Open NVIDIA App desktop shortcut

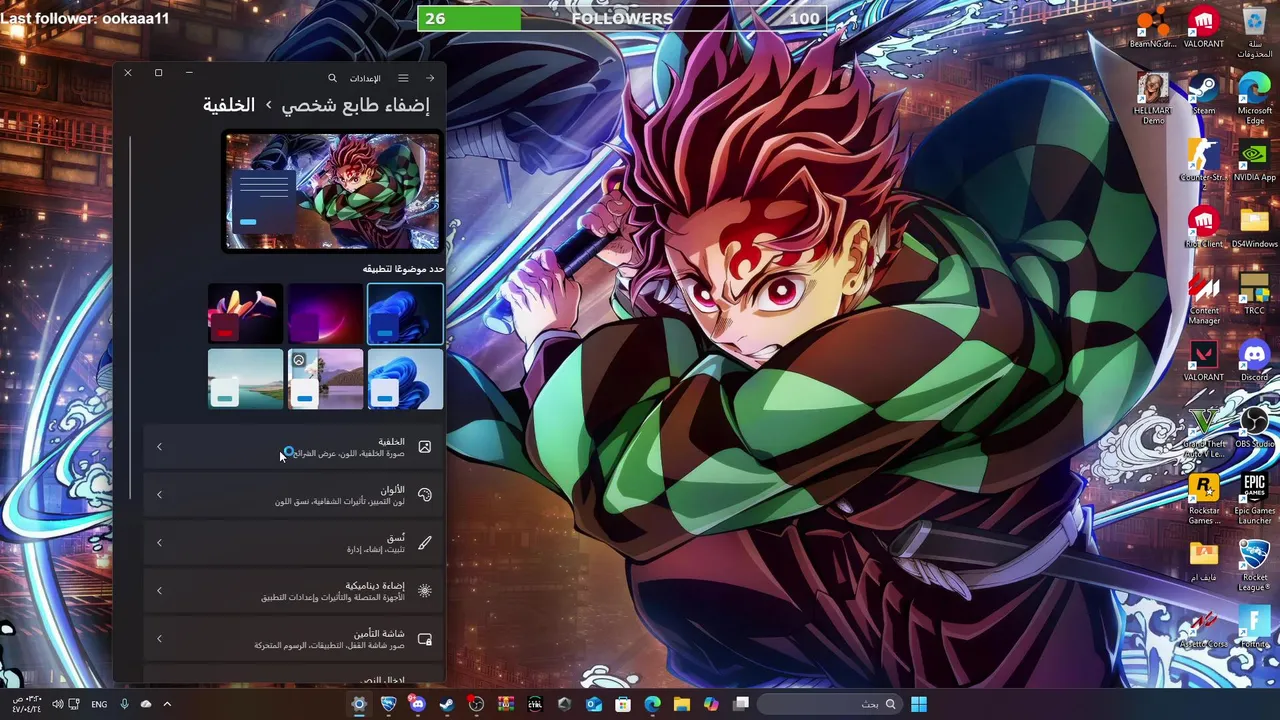[1254, 162]
